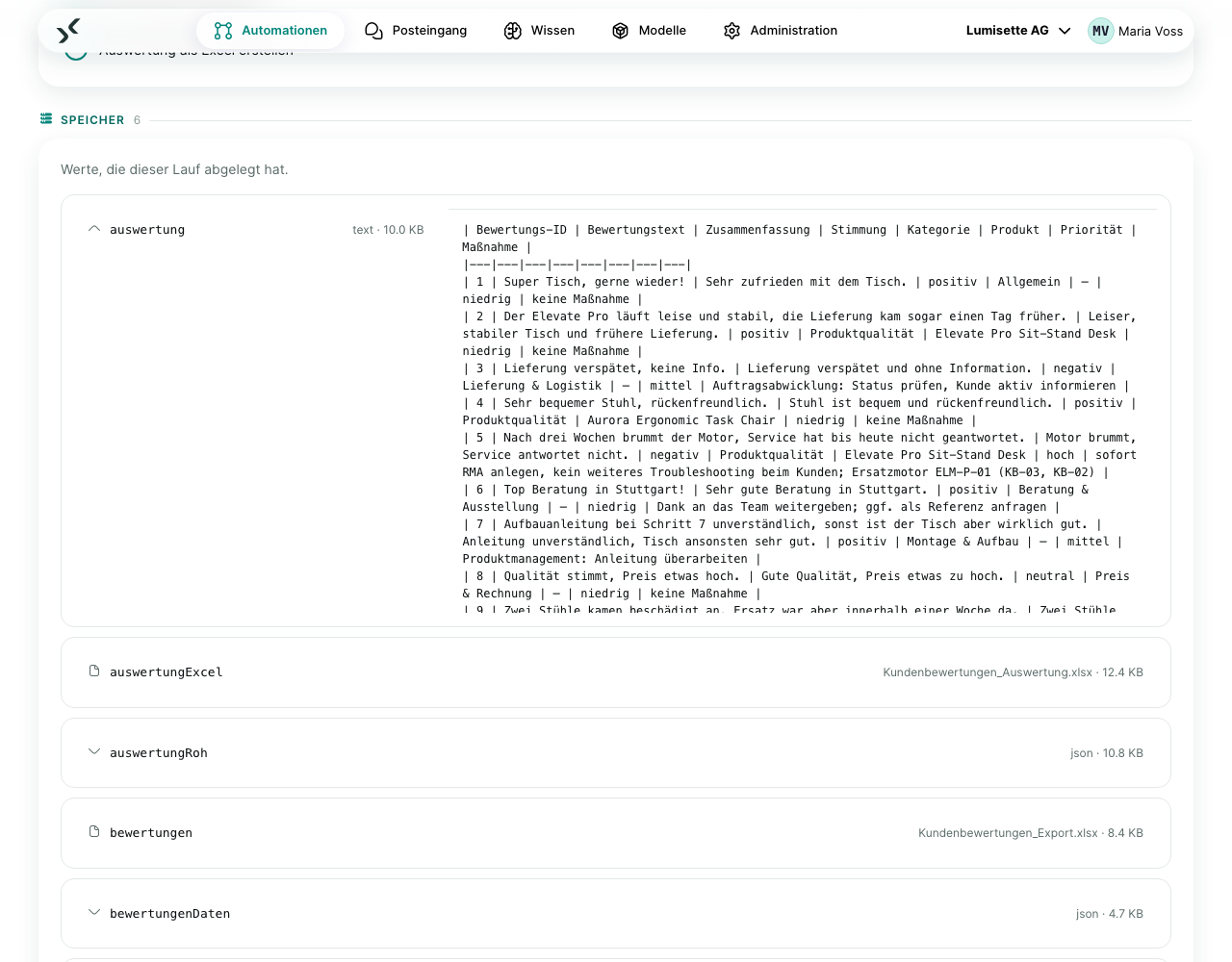Select the bewertungen storage row
1232x962 pixels.
click(x=616, y=833)
